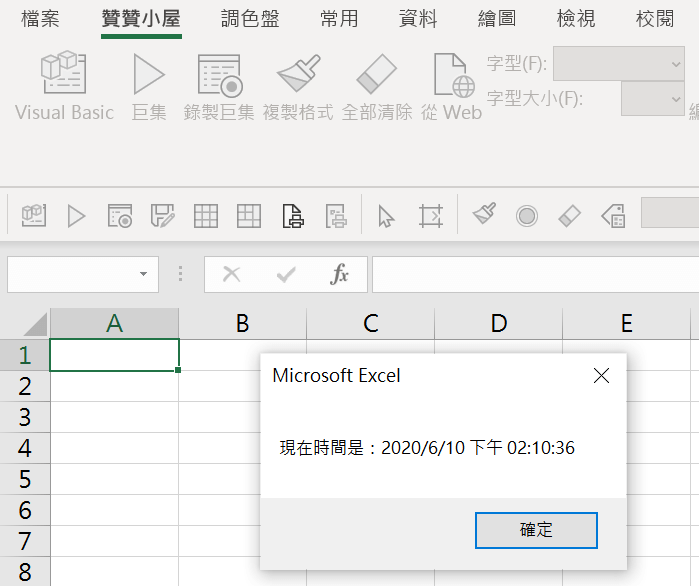Click the Microsoft Excel dialog title
This screenshot has height=586, width=699.
(337, 376)
